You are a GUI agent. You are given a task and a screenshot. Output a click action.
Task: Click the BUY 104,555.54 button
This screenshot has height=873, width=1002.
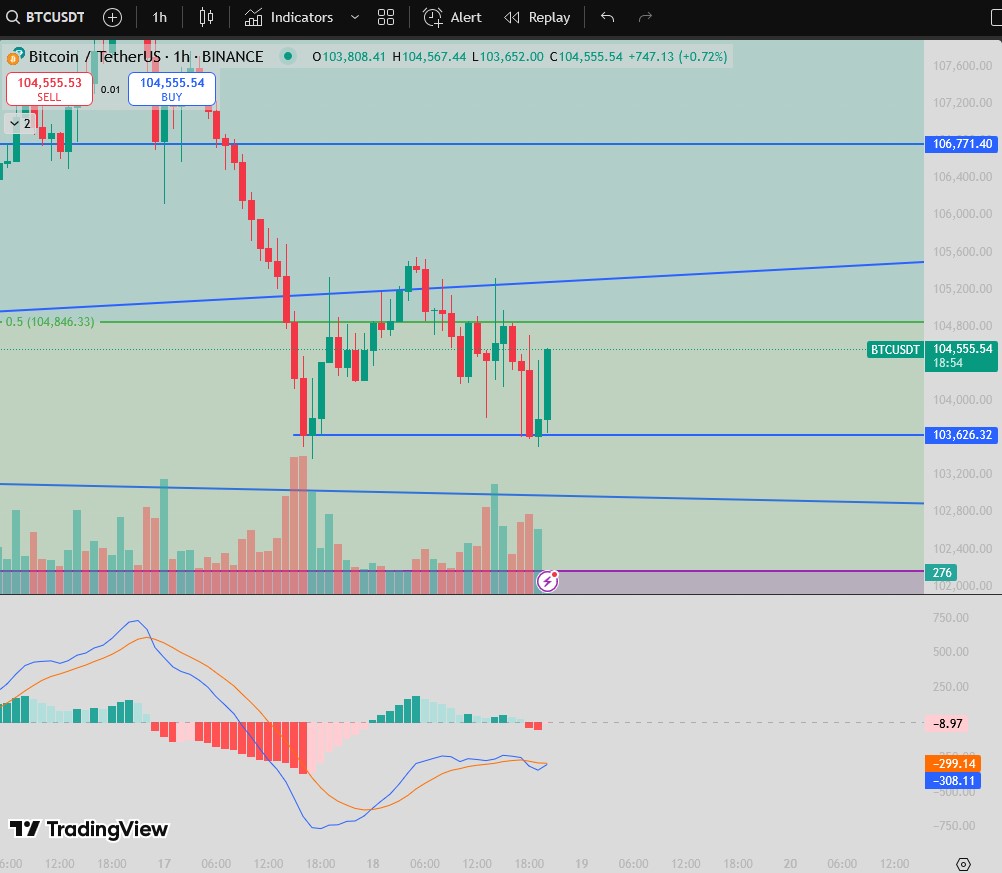pos(172,89)
